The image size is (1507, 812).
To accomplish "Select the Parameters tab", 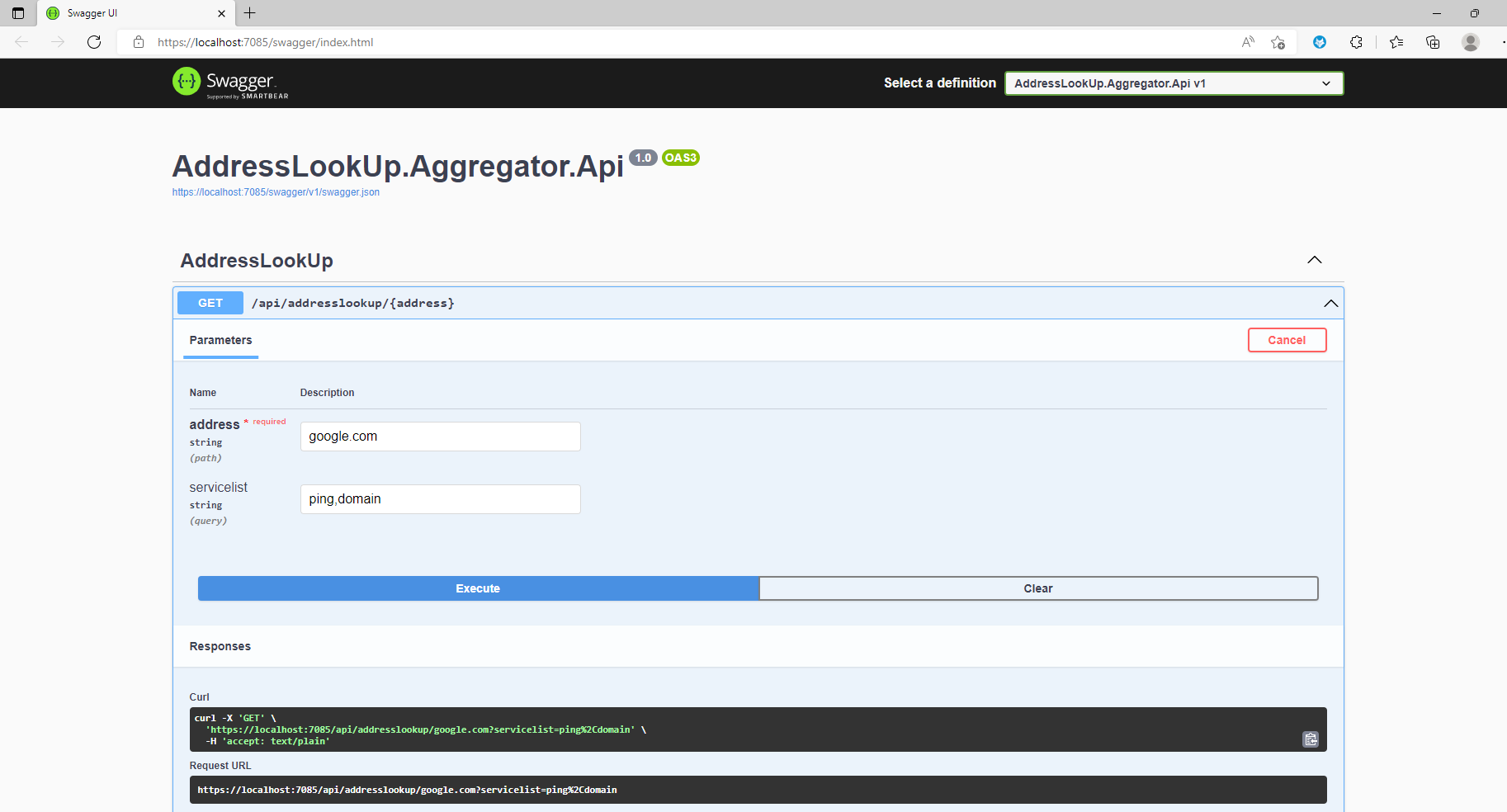I will tap(220, 340).
